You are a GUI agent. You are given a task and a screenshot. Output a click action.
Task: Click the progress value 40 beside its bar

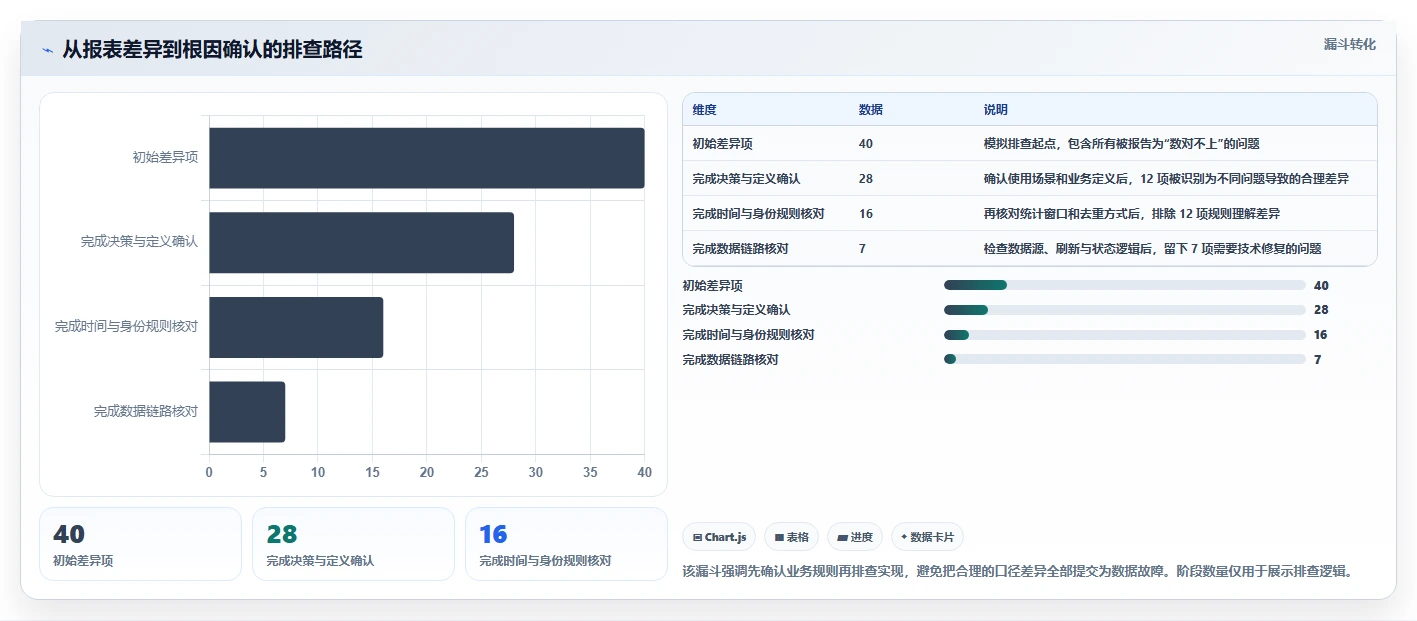click(1321, 286)
